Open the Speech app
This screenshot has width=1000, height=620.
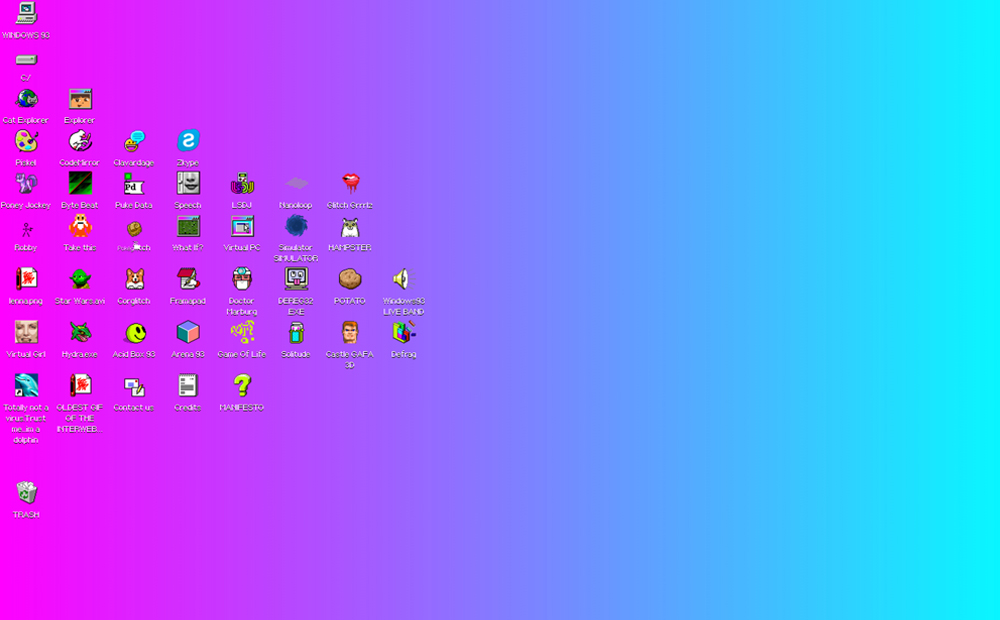coord(188,184)
